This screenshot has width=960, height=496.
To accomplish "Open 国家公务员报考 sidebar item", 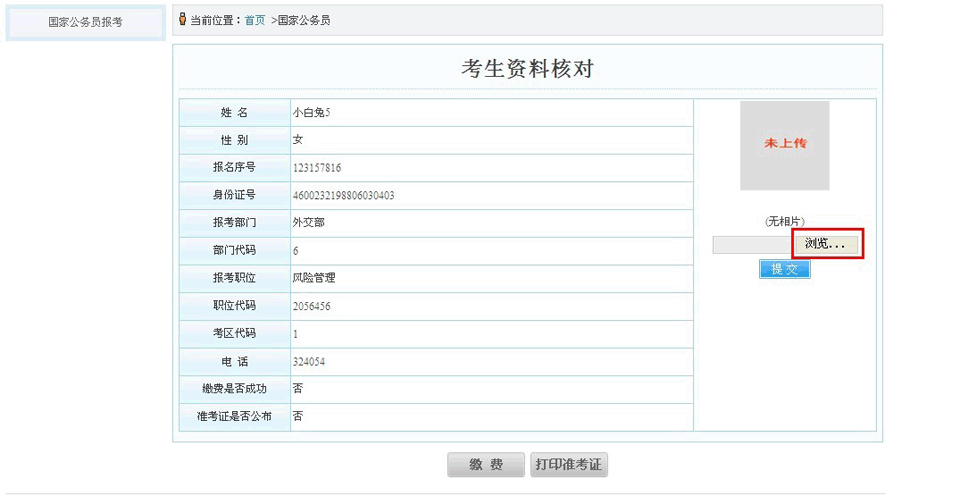I will click(86, 22).
